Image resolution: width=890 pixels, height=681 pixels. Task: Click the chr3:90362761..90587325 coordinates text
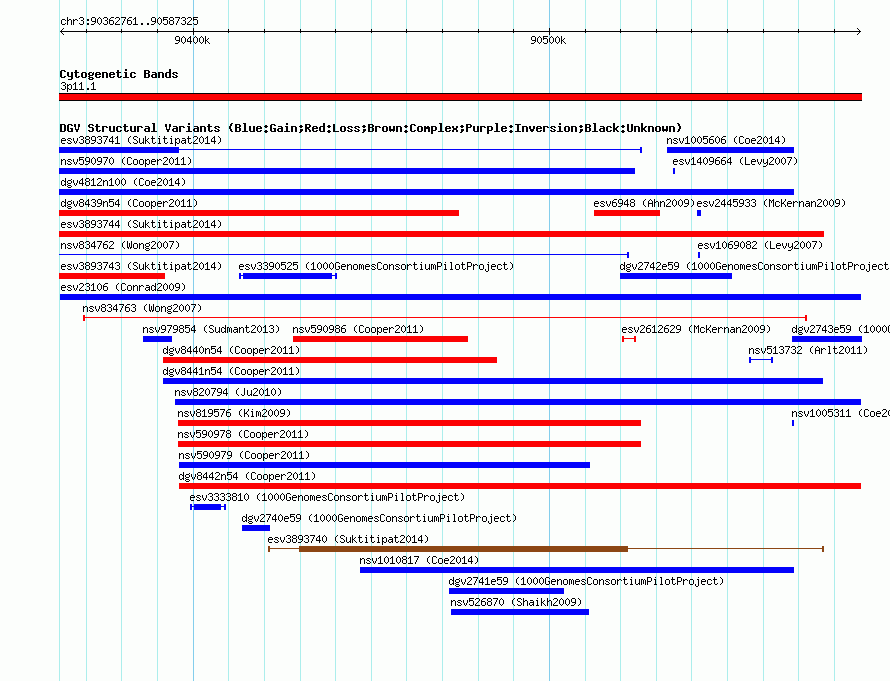(129, 21)
